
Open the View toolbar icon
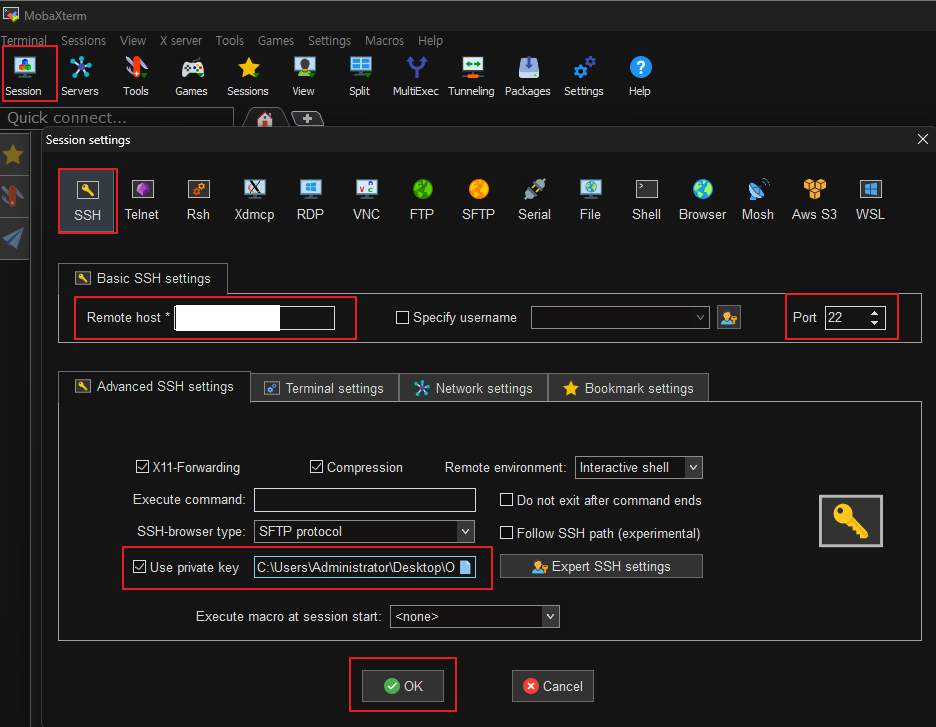click(x=304, y=76)
